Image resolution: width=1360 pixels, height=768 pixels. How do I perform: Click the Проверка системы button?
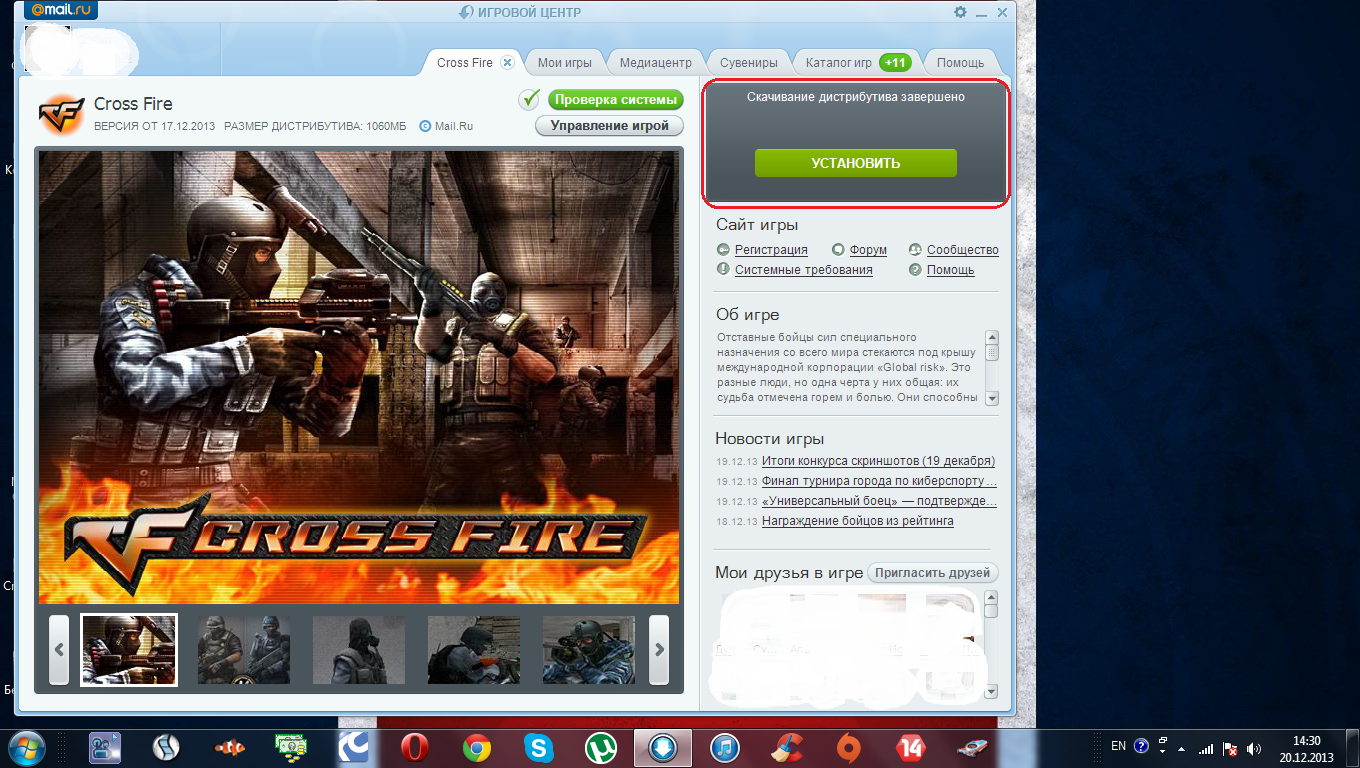(x=616, y=100)
